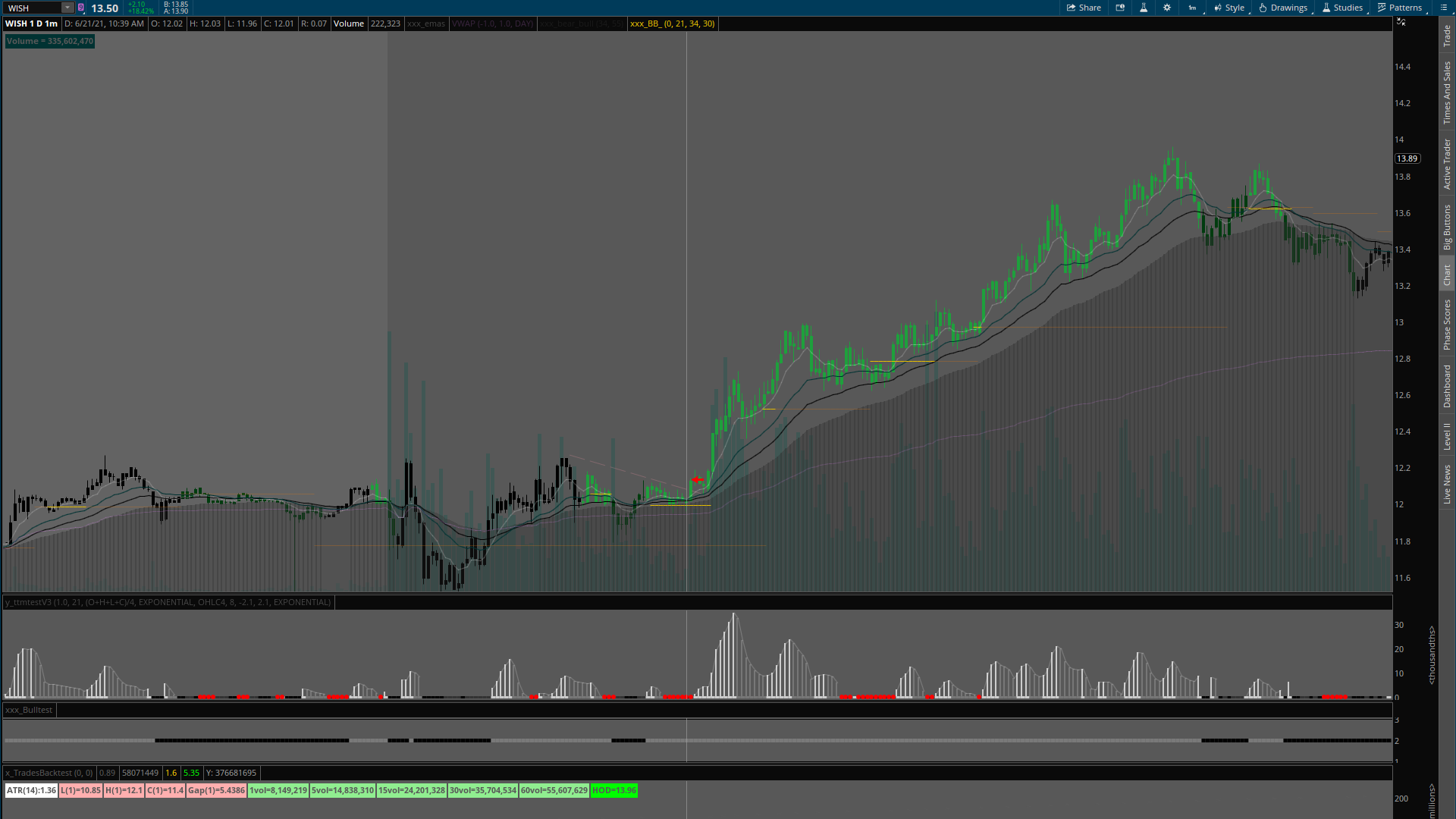Screen dimensions: 1456x819
Task: Open chart settings gear icon
Action: 1167,8
